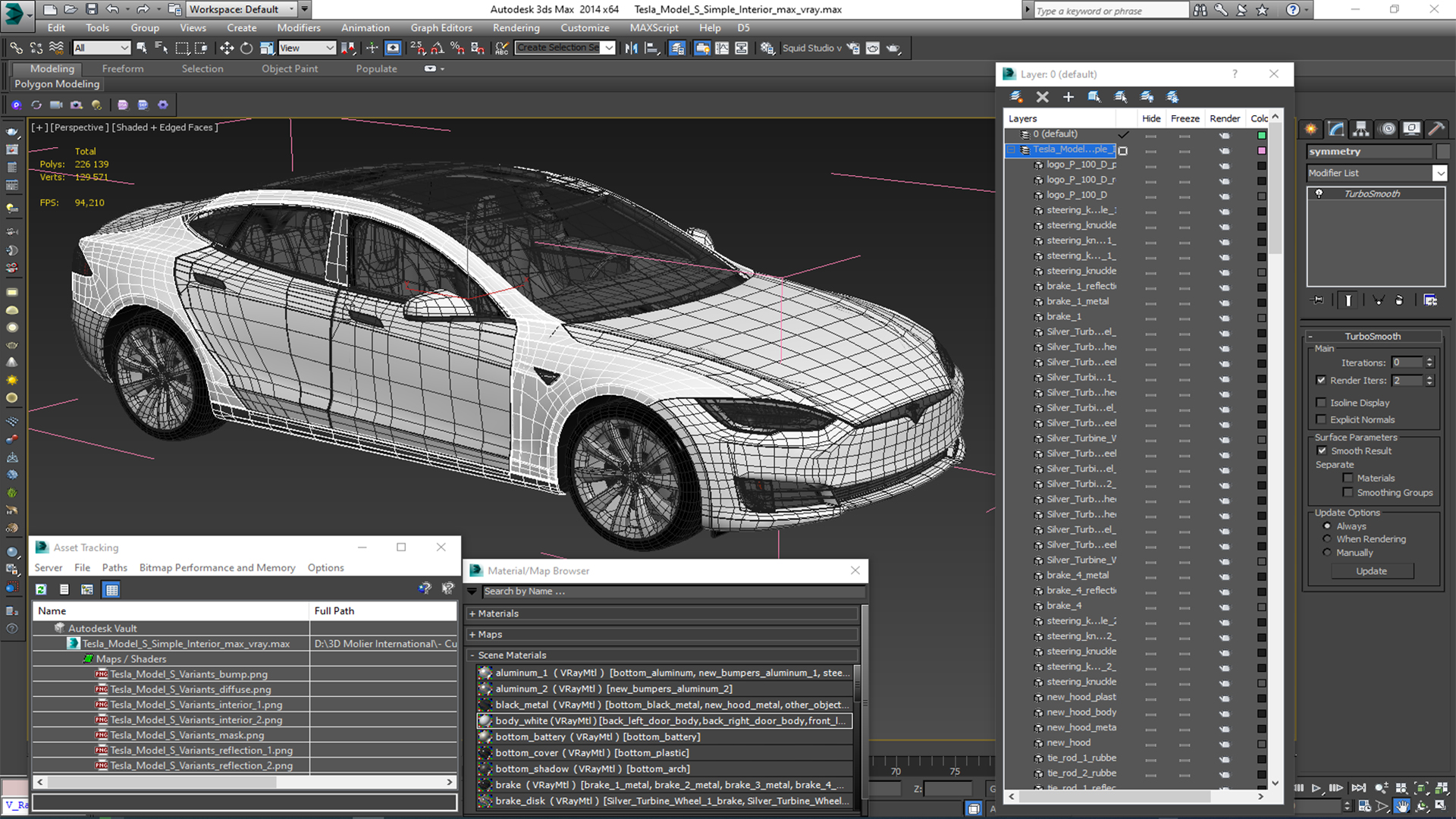Screen dimensions: 1456x819
Task: Expand Scene Materials section in browser
Action: pyautogui.click(x=473, y=655)
